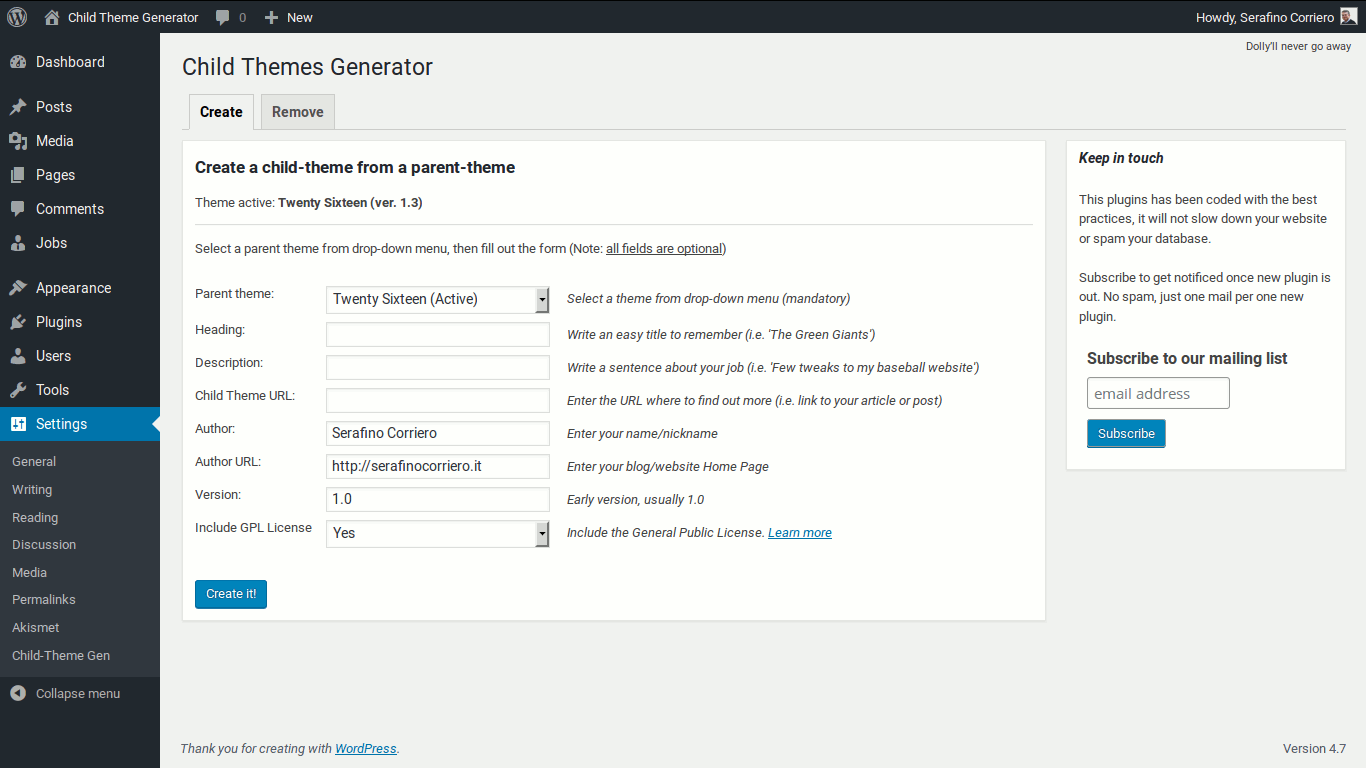Follow the Learn more link
The height and width of the screenshot is (768, 1366).
click(x=800, y=533)
